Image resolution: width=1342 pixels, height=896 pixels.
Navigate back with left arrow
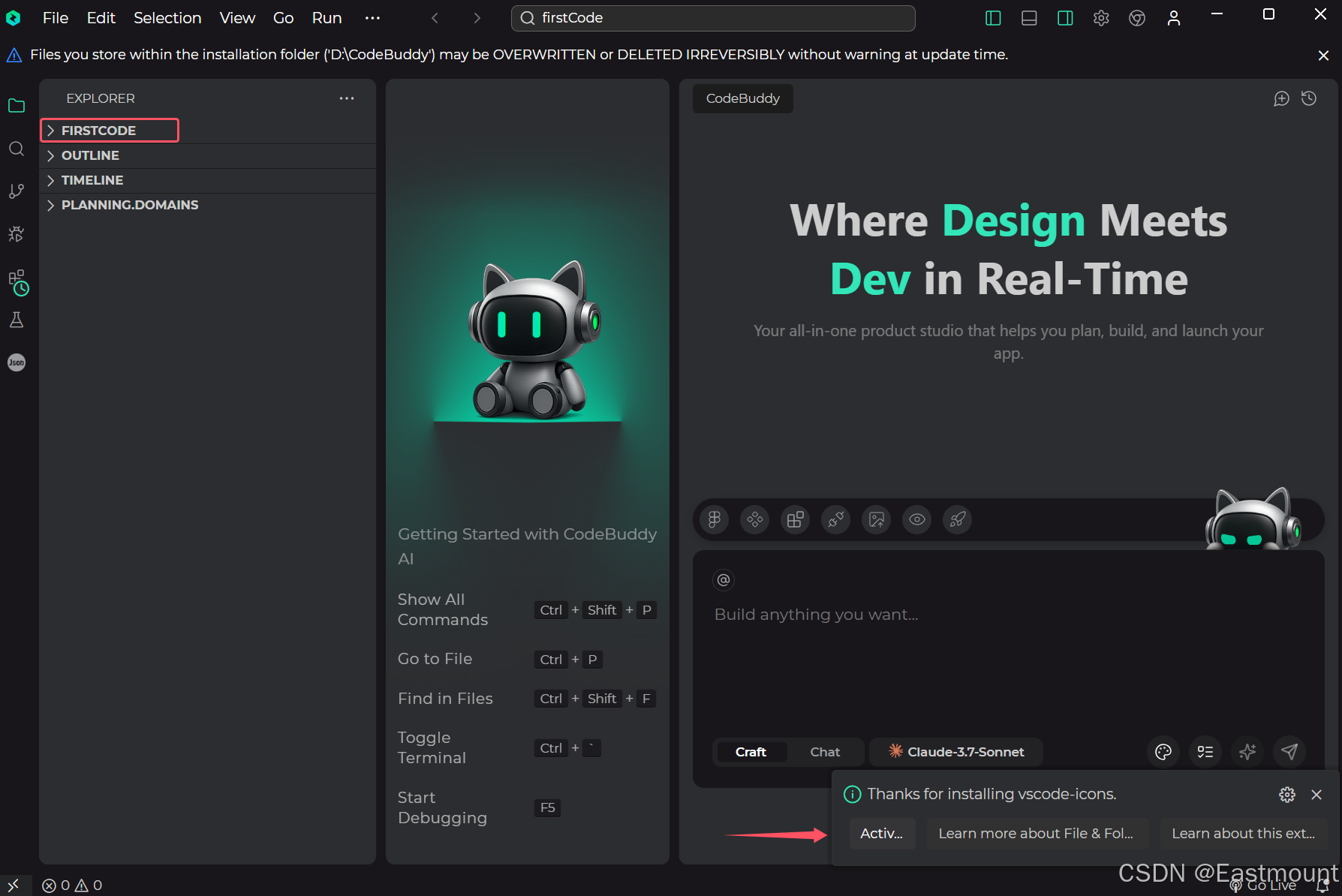[435, 18]
